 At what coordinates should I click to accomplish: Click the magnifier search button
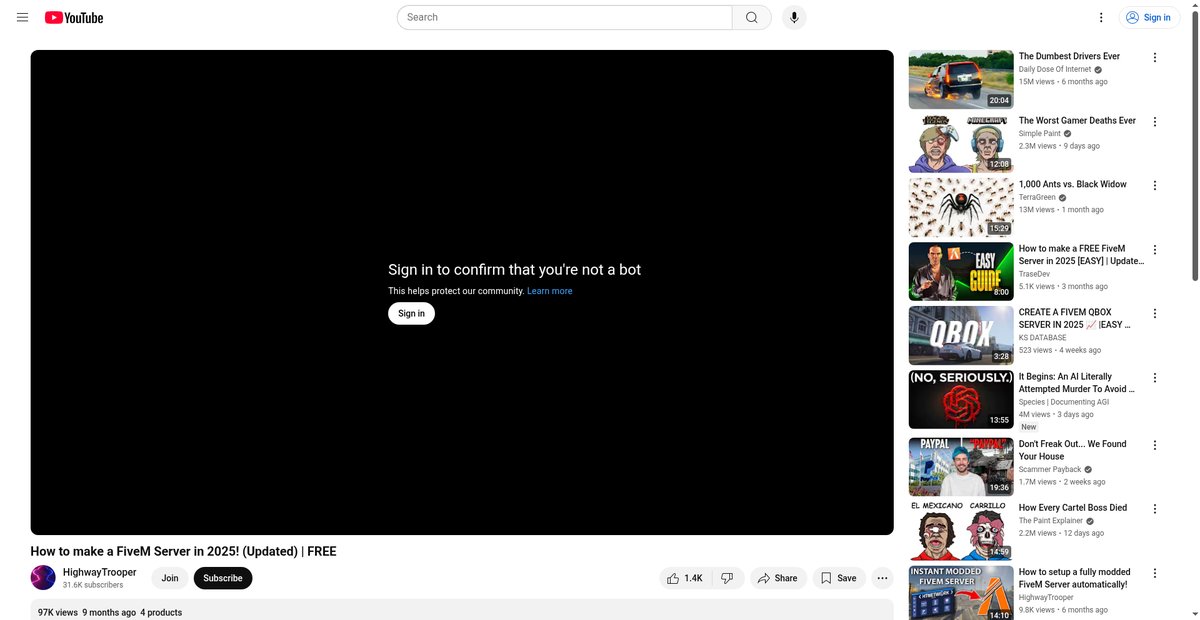[x=752, y=17]
